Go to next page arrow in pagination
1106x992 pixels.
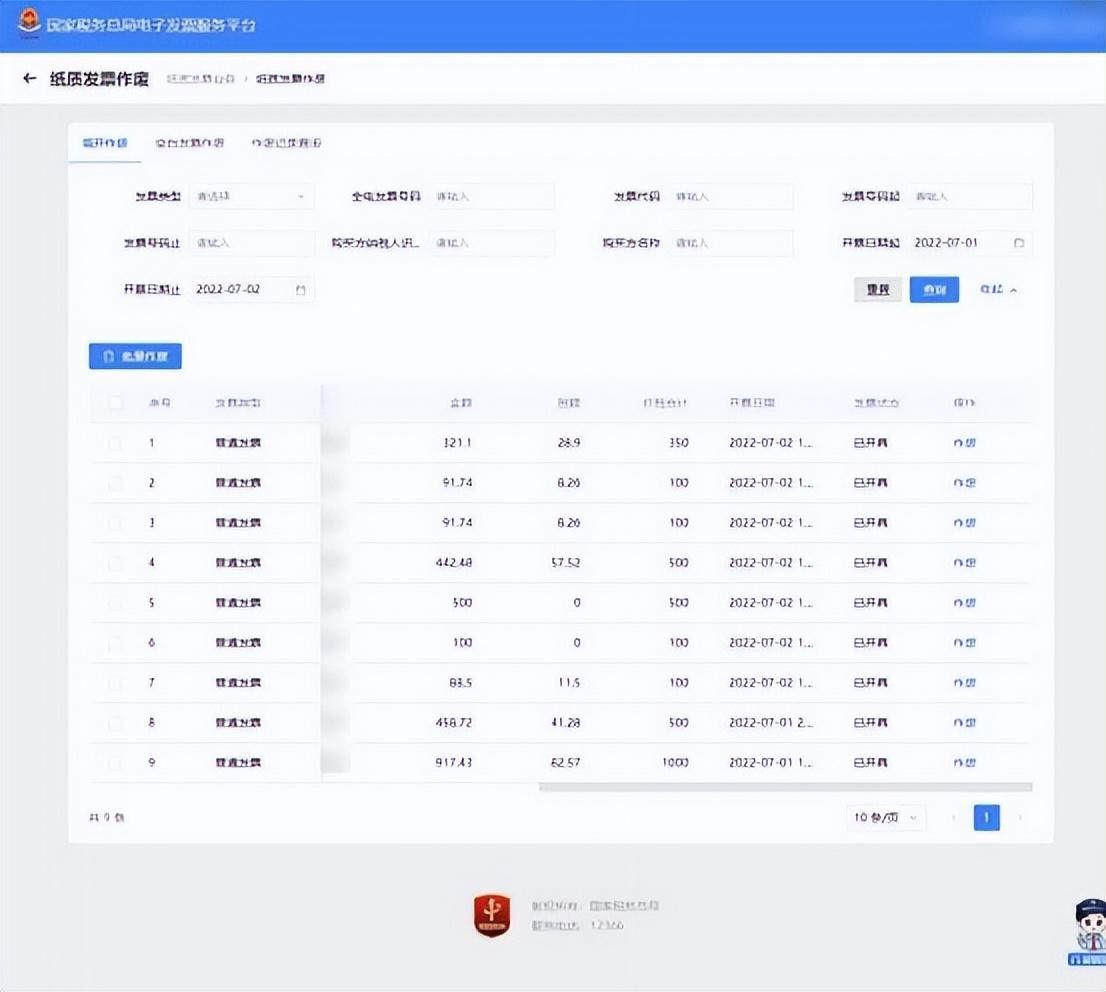[1020, 818]
